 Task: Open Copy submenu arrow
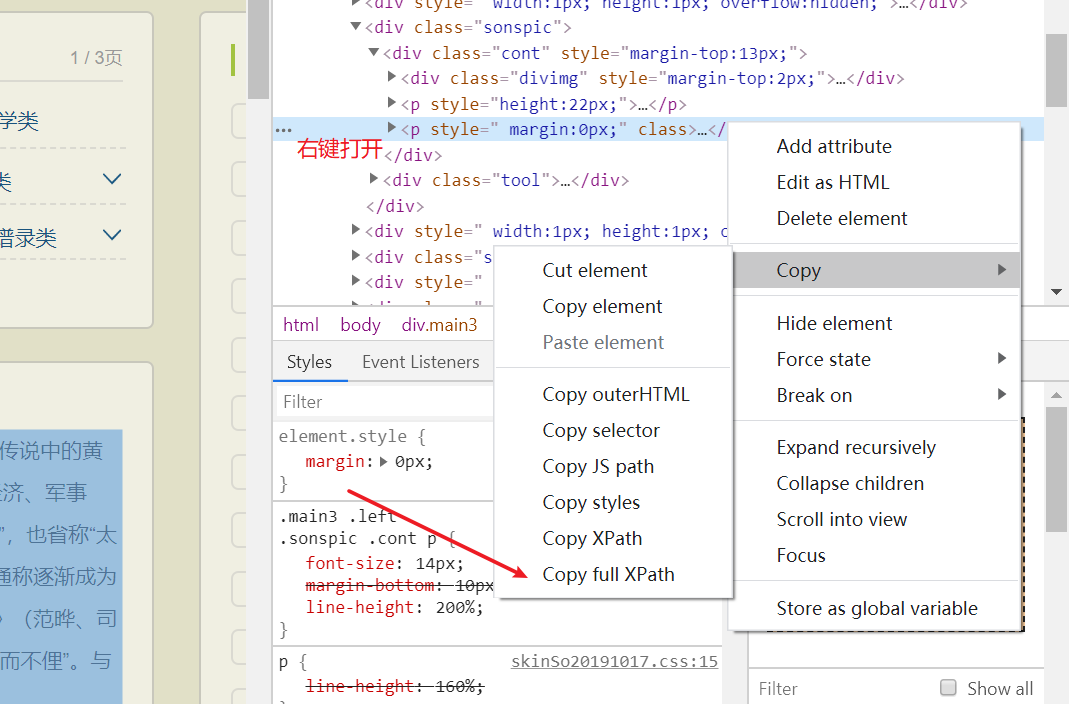pyautogui.click(x=1002, y=269)
